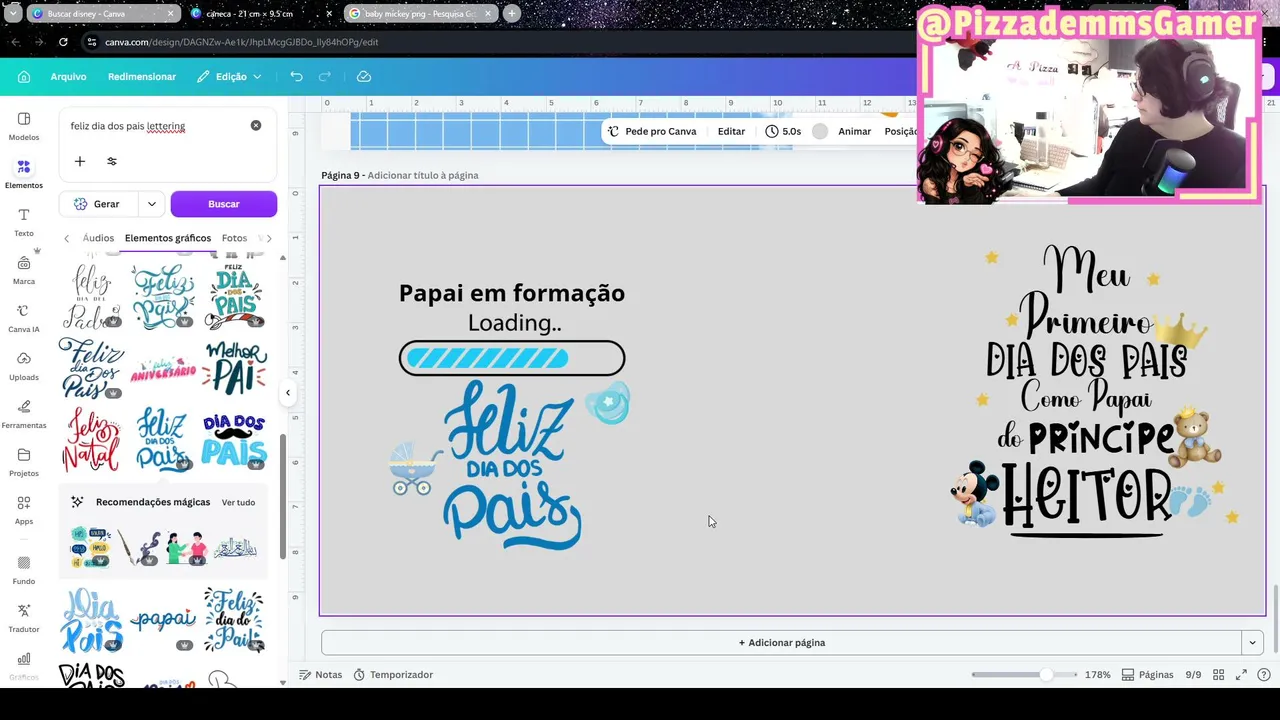This screenshot has width=1280, height=720.
Task: Select Feliz Natal red lettering thumbnail
Action: click(x=91, y=440)
